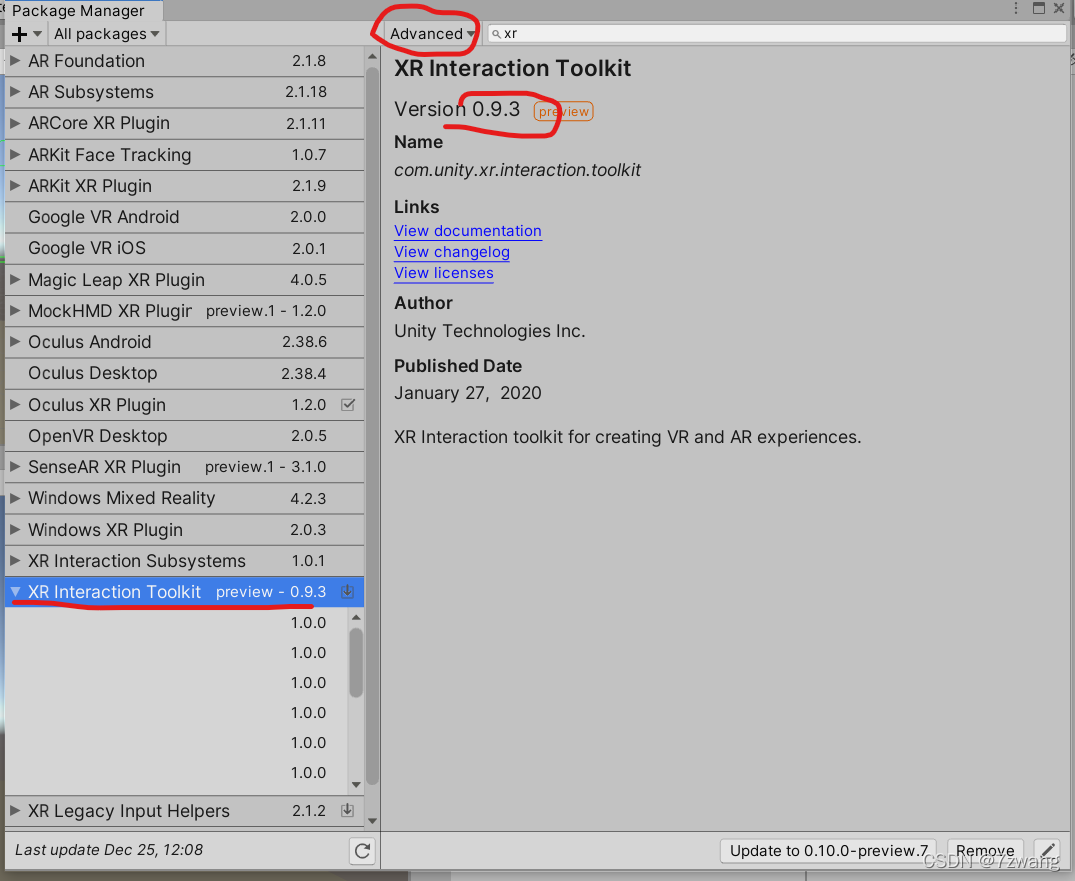Open View documentation link

[x=468, y=231]
